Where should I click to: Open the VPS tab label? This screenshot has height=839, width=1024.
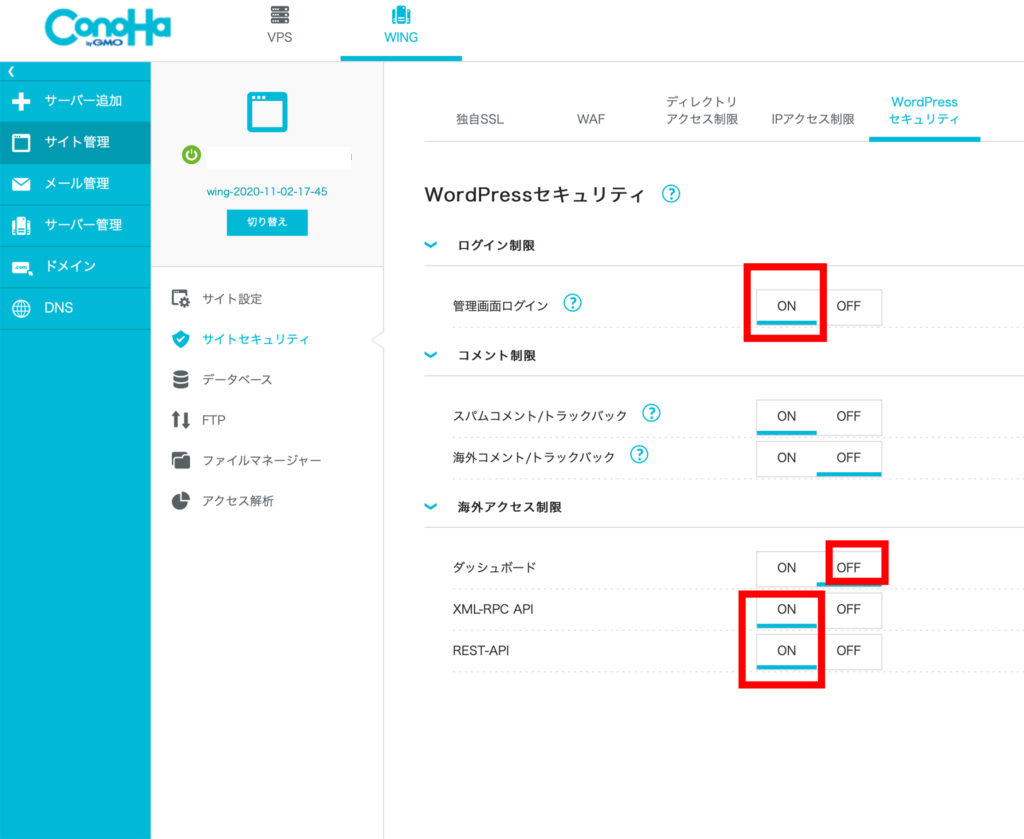tap(280, 37)
